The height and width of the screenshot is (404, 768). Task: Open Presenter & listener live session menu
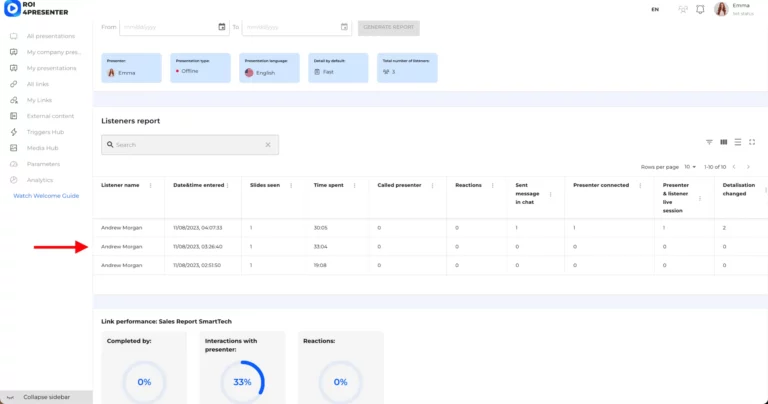[x=700, y=198]
